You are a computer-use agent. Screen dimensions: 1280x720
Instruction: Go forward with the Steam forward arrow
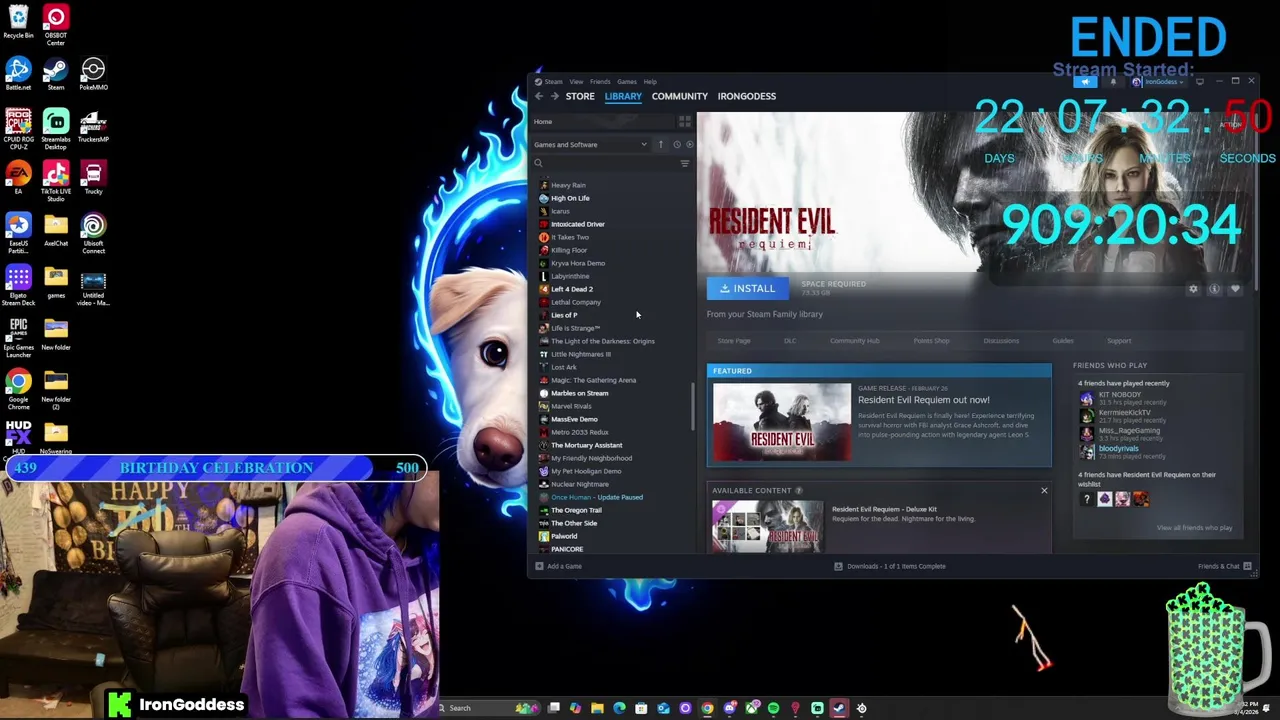click(554, 96)
